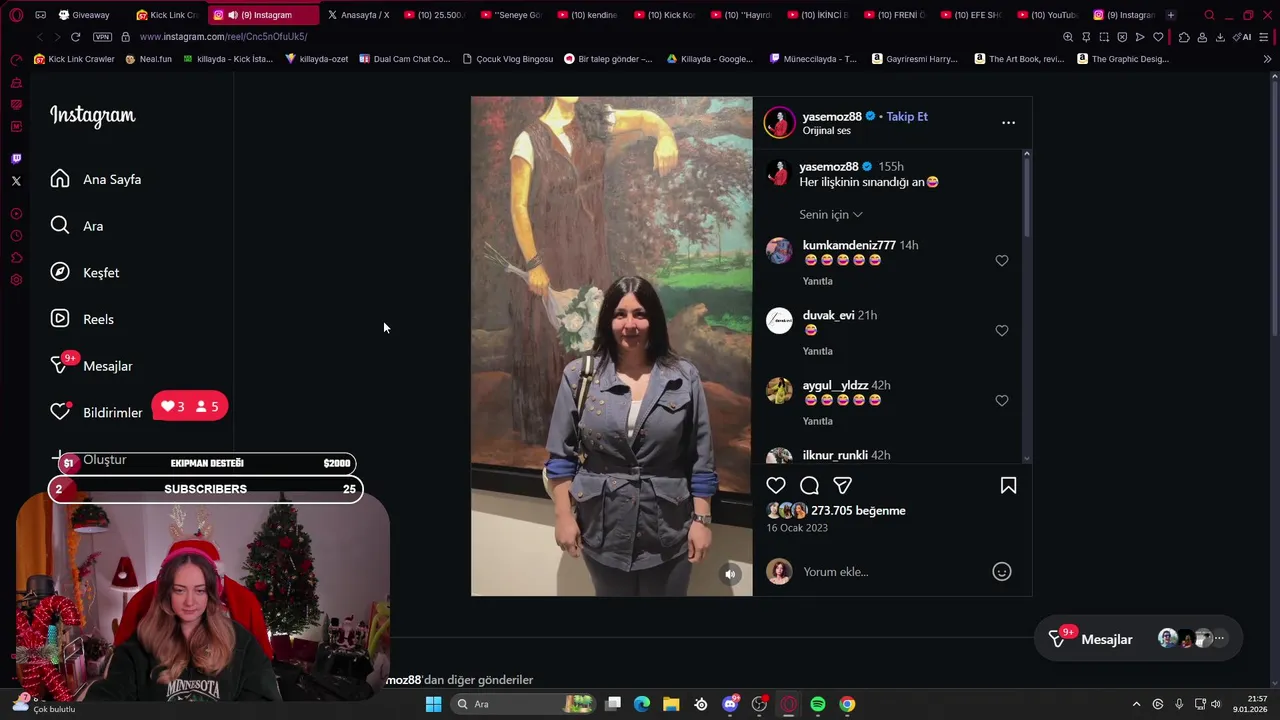Open ilknur_runkli profile link
Screen dimensions: 1280x720
tap(835, 455)
